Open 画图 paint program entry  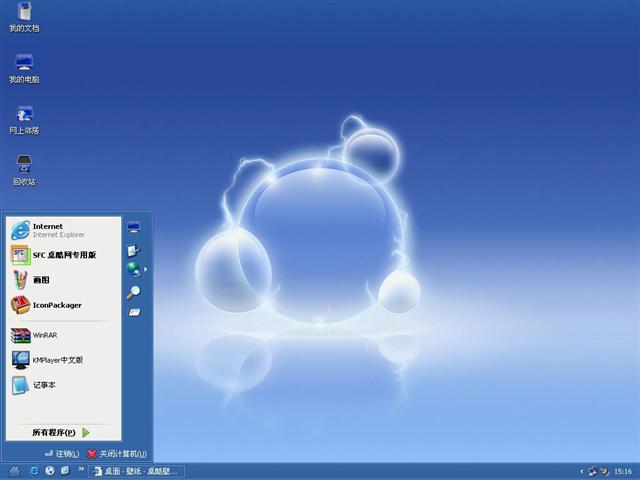pyautogui.click(x=63, y=280)
